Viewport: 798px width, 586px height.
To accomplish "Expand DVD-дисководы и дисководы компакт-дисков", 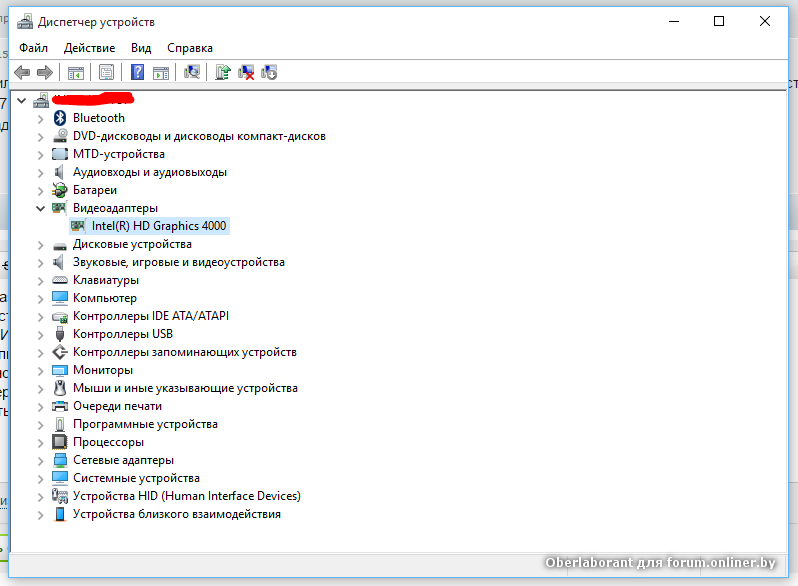I will [x=41, y=136].
